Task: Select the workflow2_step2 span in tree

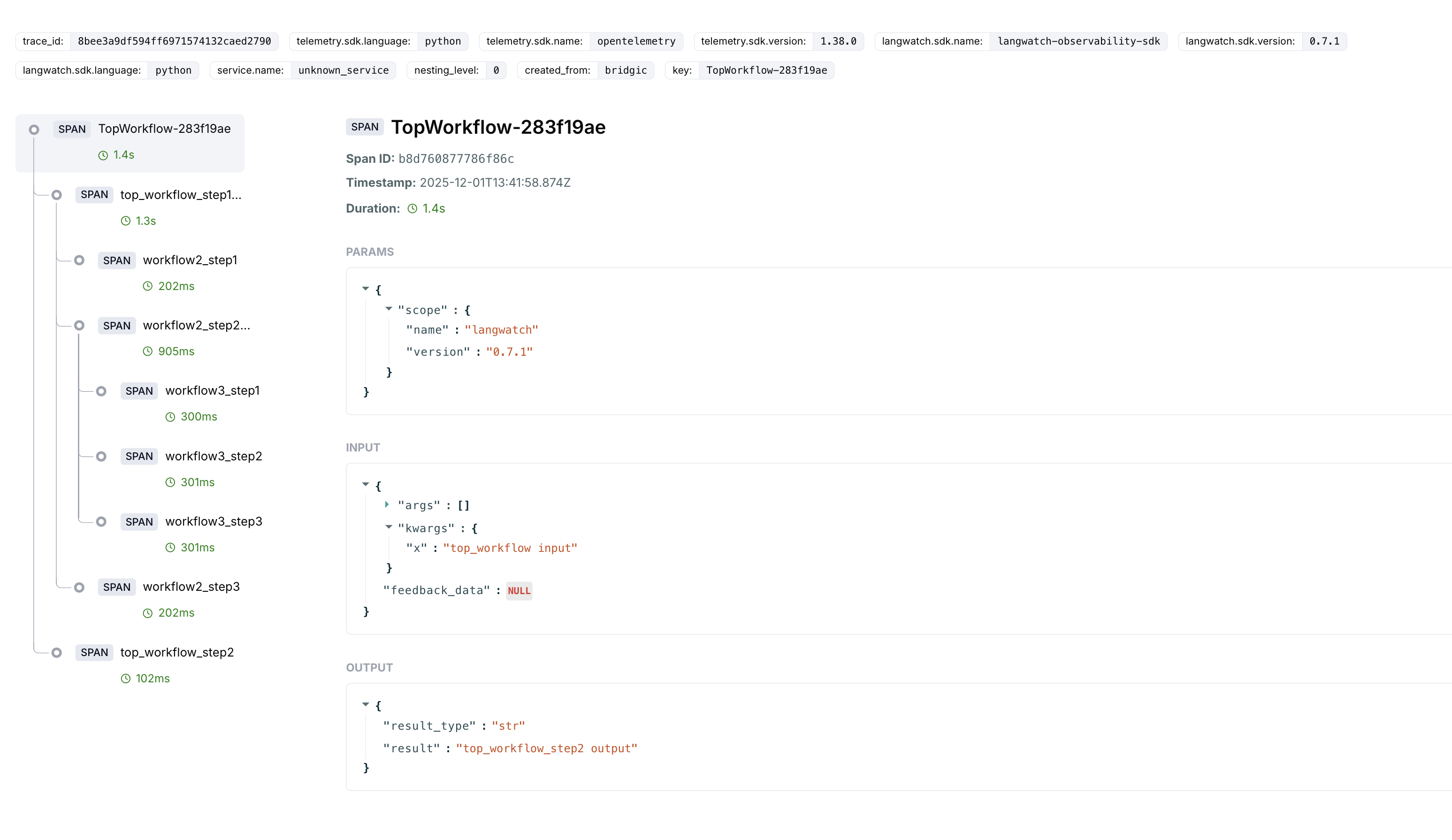Action: click(x=196, y=326)
